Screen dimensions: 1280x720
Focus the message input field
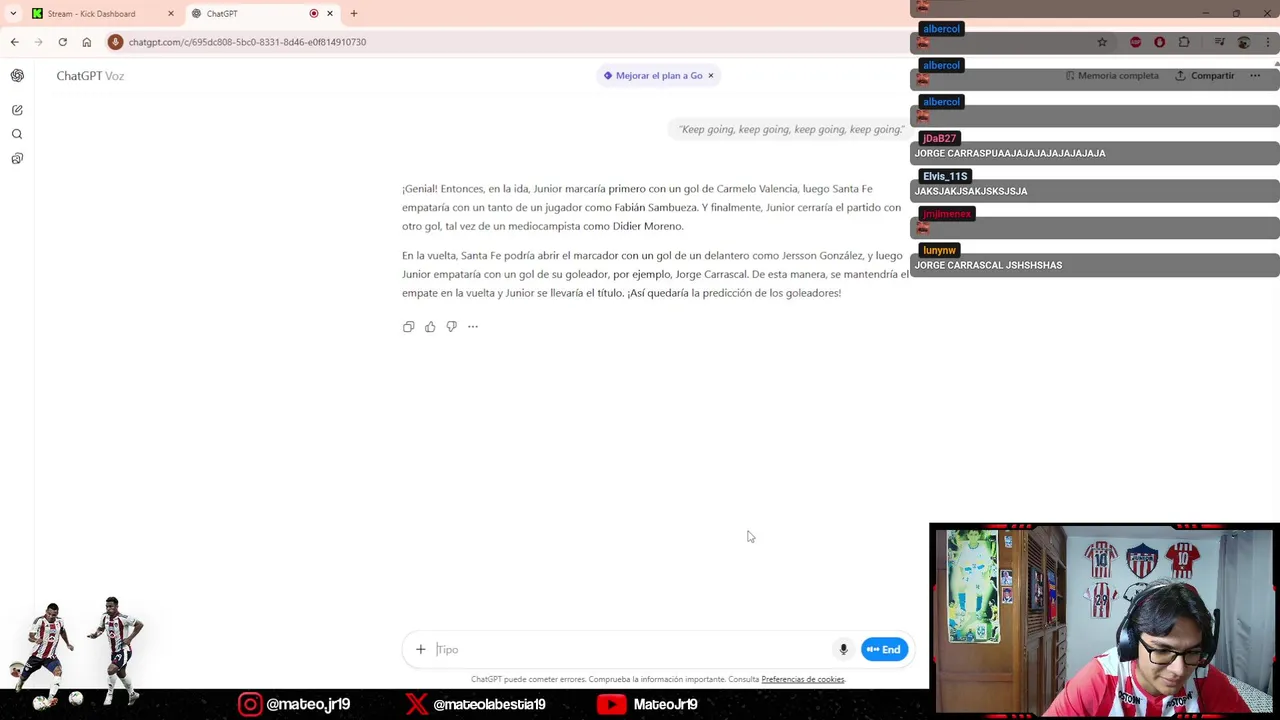pos(630,650)
